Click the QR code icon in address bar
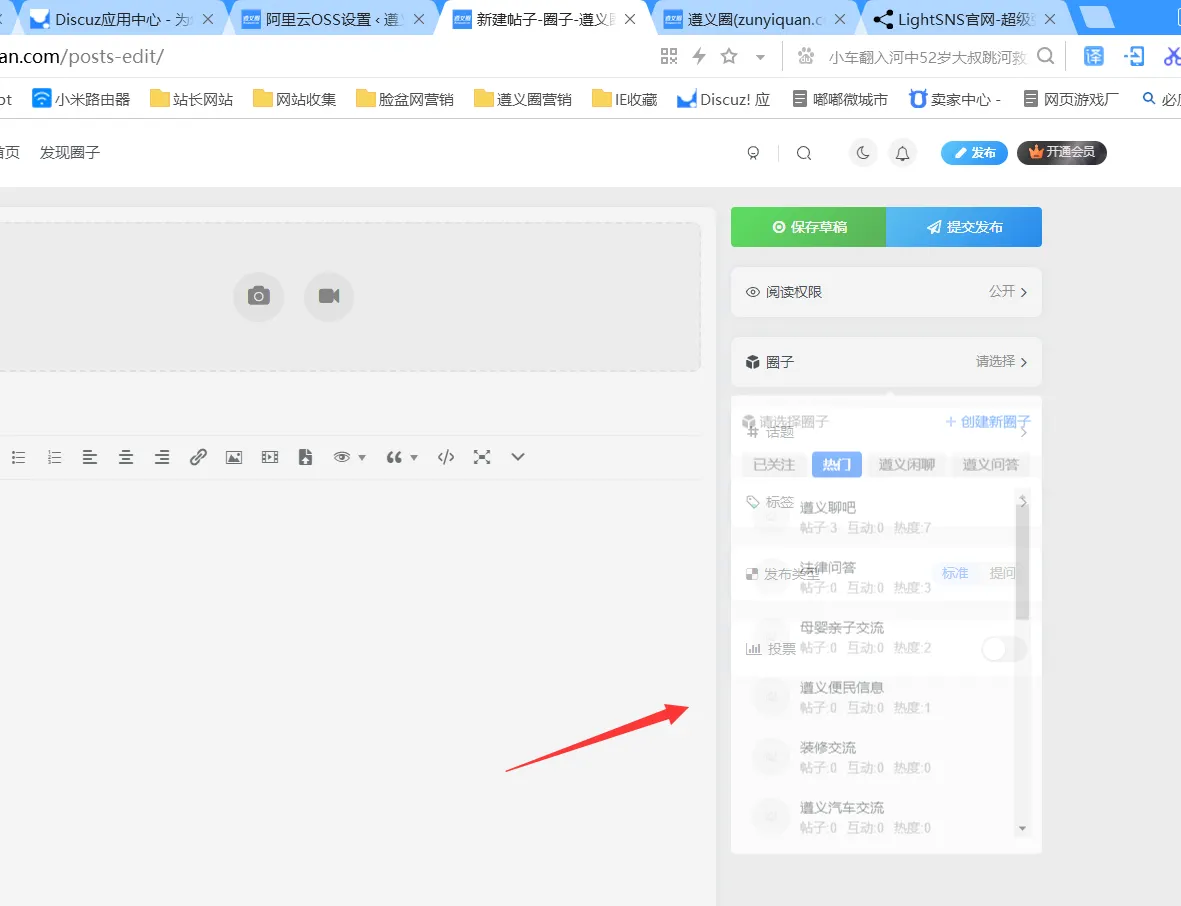Viewport: 1181px width, 906px height. tap(669, 56)
